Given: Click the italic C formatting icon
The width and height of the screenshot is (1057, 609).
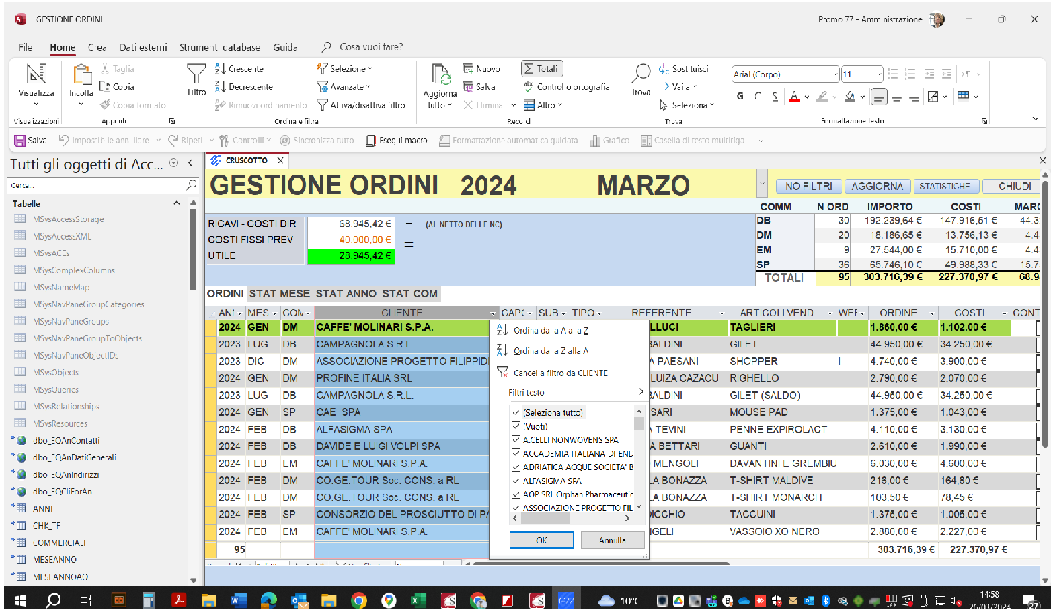Looking at the screenshot, I should click(x=758, y=96).
